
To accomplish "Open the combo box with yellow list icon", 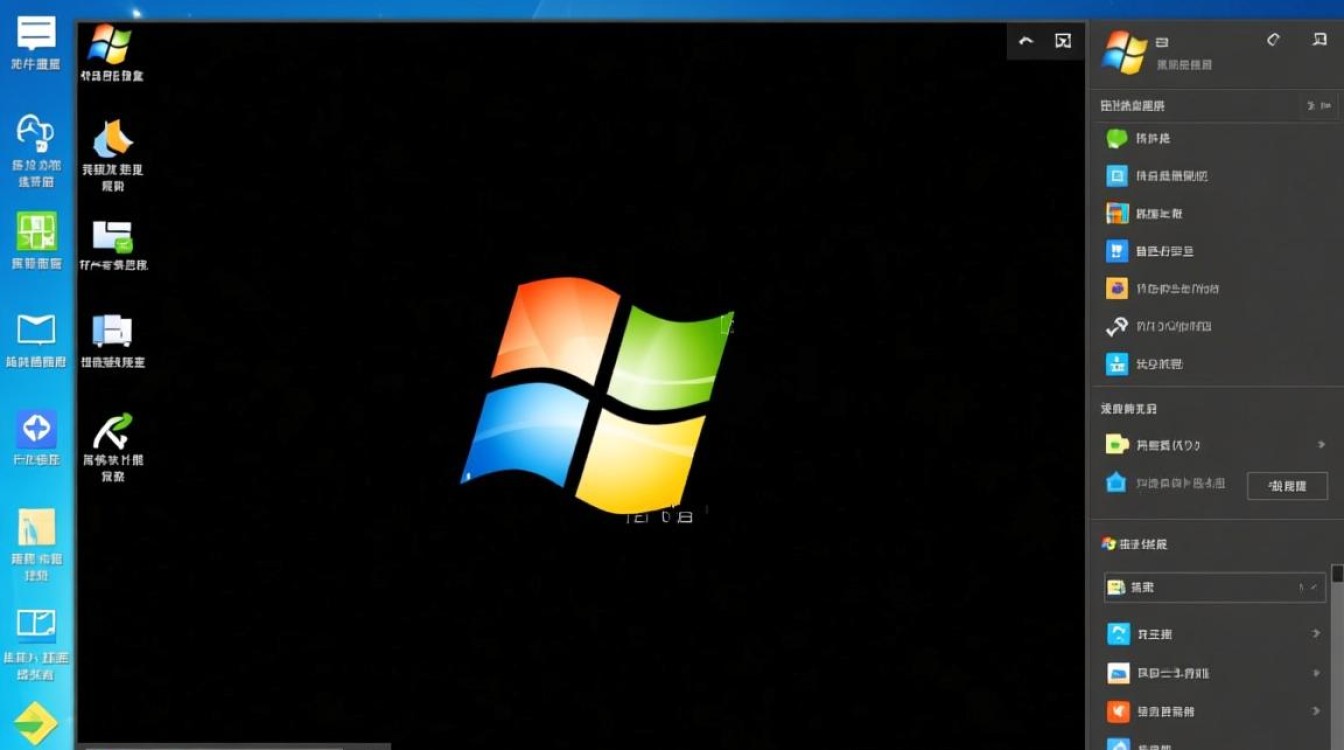I will coord(1214,588).
